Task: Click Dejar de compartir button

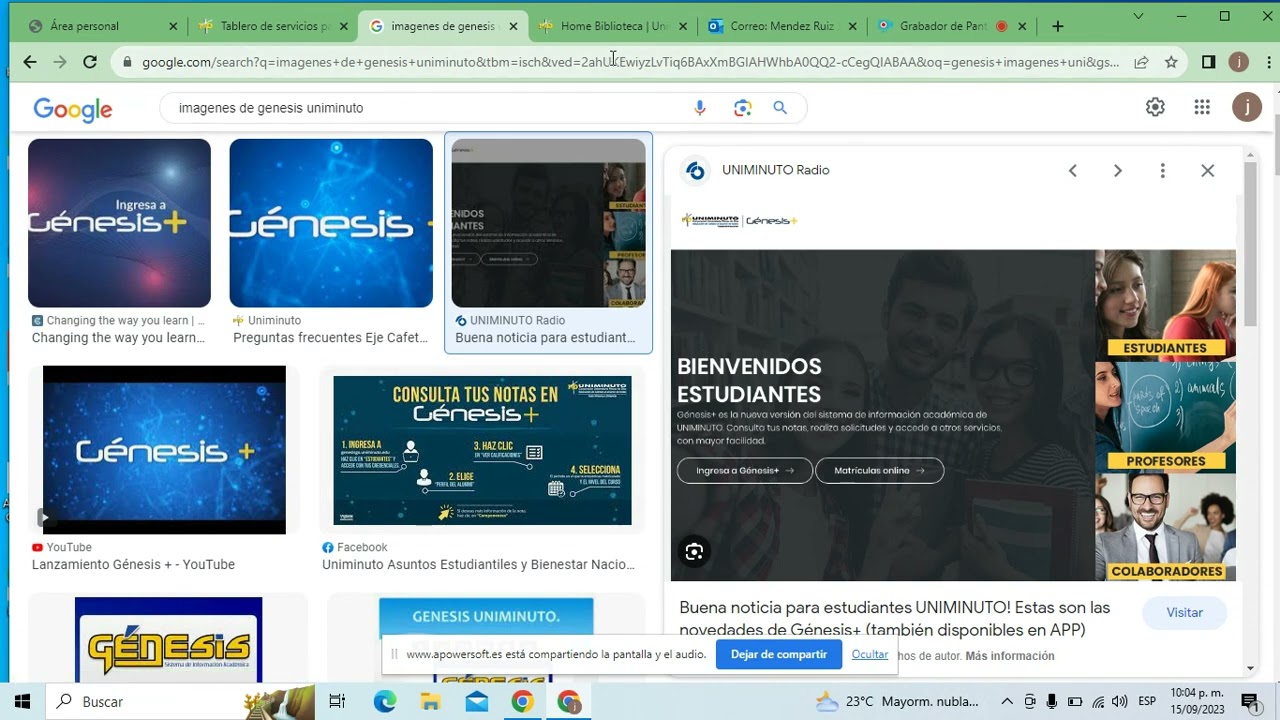Action: pos(778,654)
